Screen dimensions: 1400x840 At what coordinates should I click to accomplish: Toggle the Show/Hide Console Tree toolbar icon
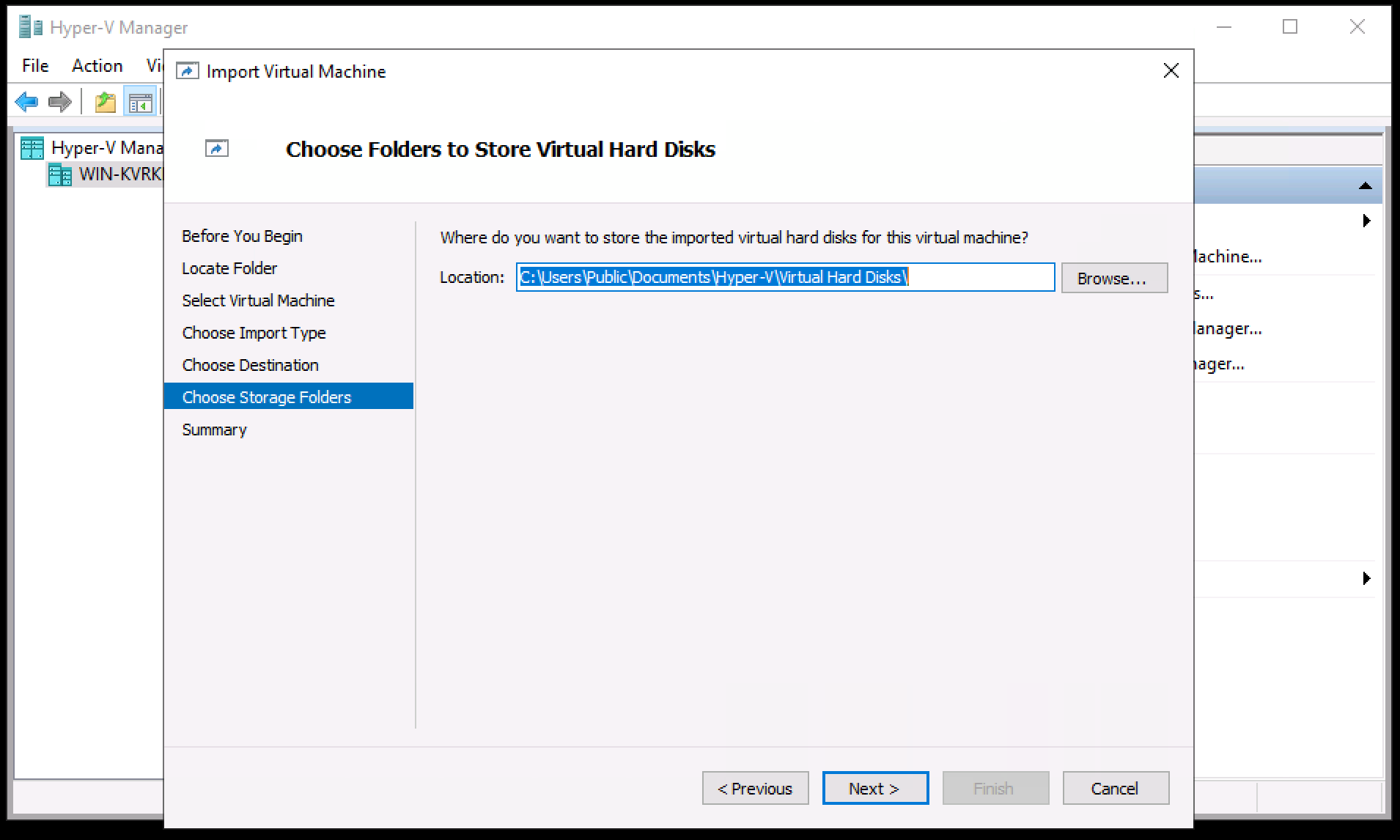[x=141, y=101]
